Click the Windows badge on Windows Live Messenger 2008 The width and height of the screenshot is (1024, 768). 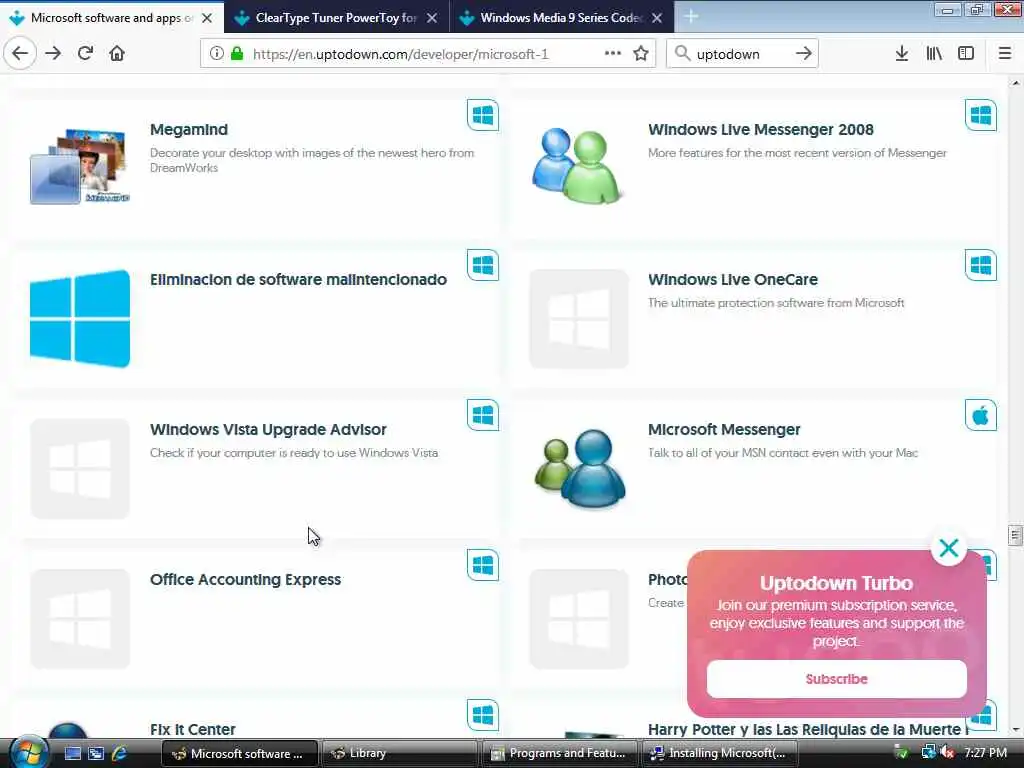tap(980, 116)
